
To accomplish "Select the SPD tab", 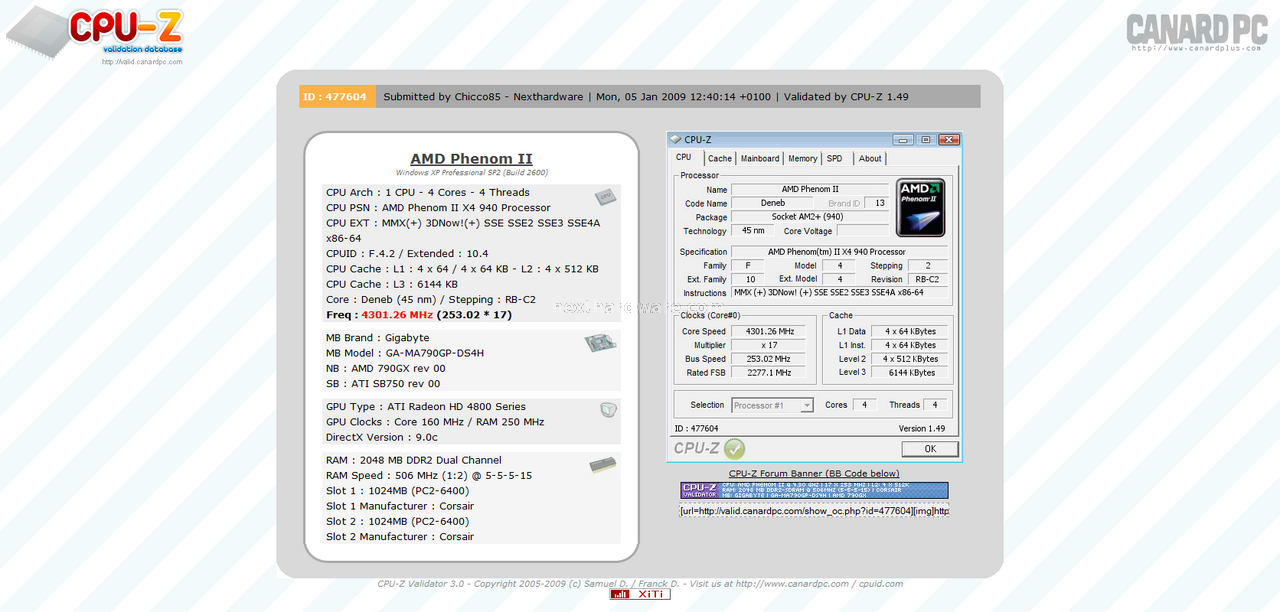I will (834, 158).
